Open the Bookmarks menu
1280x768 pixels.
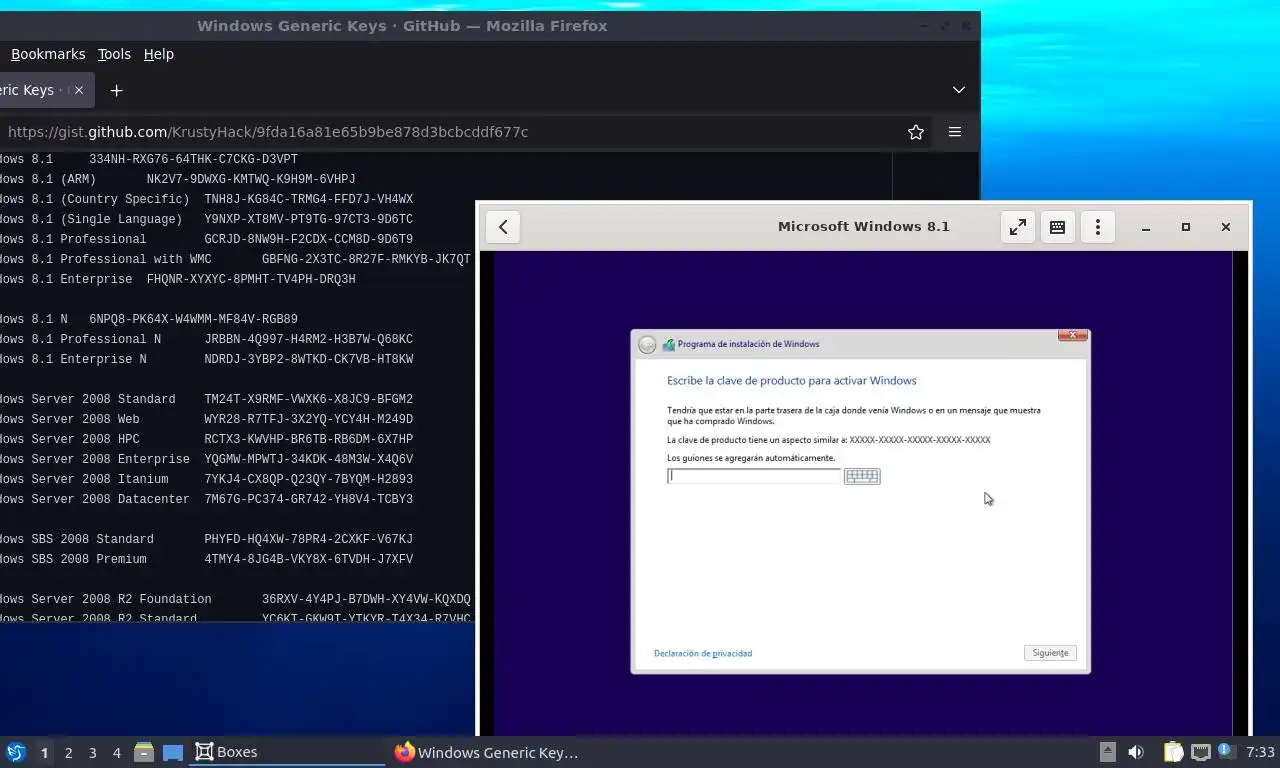pos(48,54)
